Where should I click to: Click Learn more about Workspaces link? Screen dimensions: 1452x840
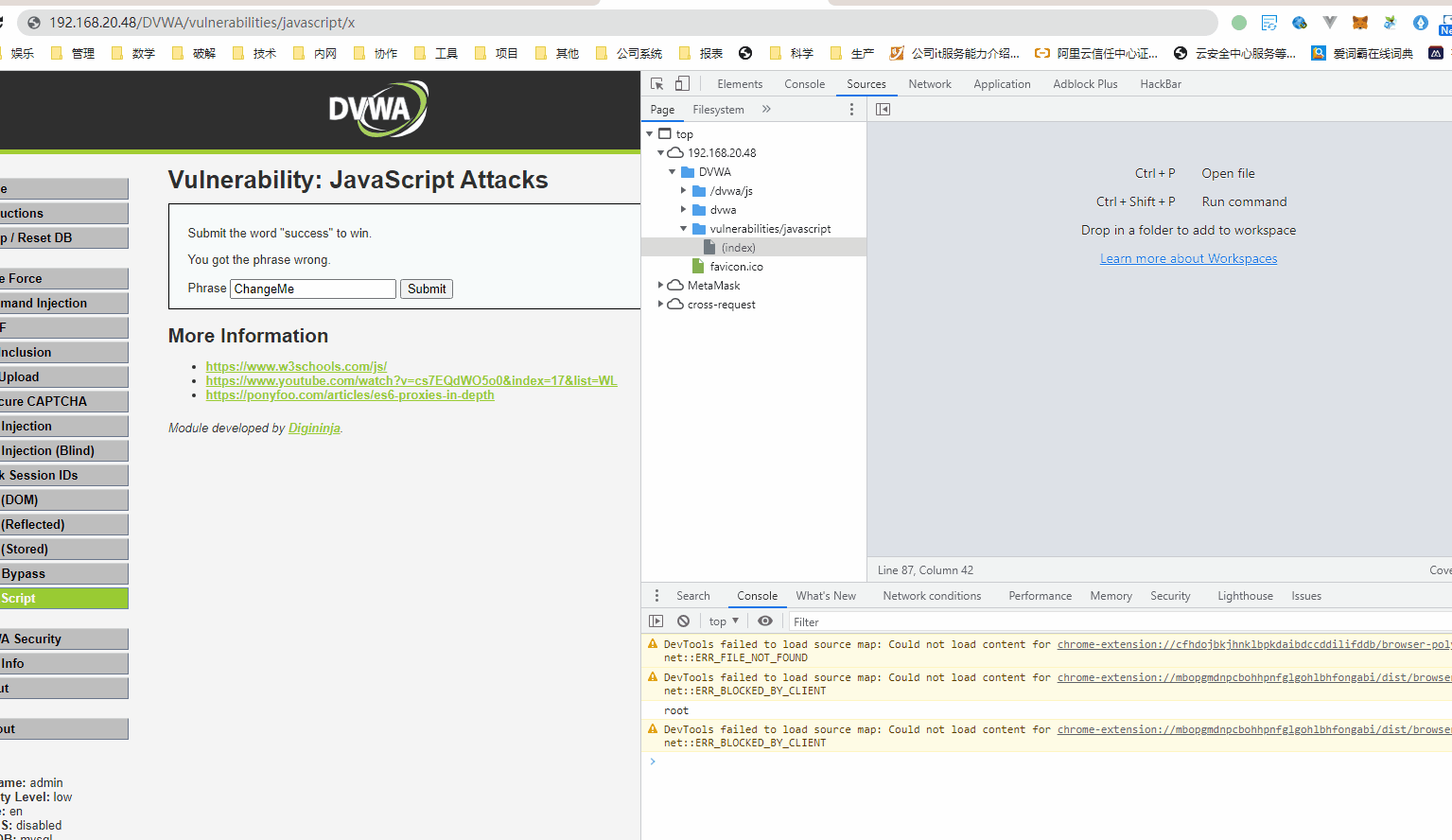click(1188, 258)
